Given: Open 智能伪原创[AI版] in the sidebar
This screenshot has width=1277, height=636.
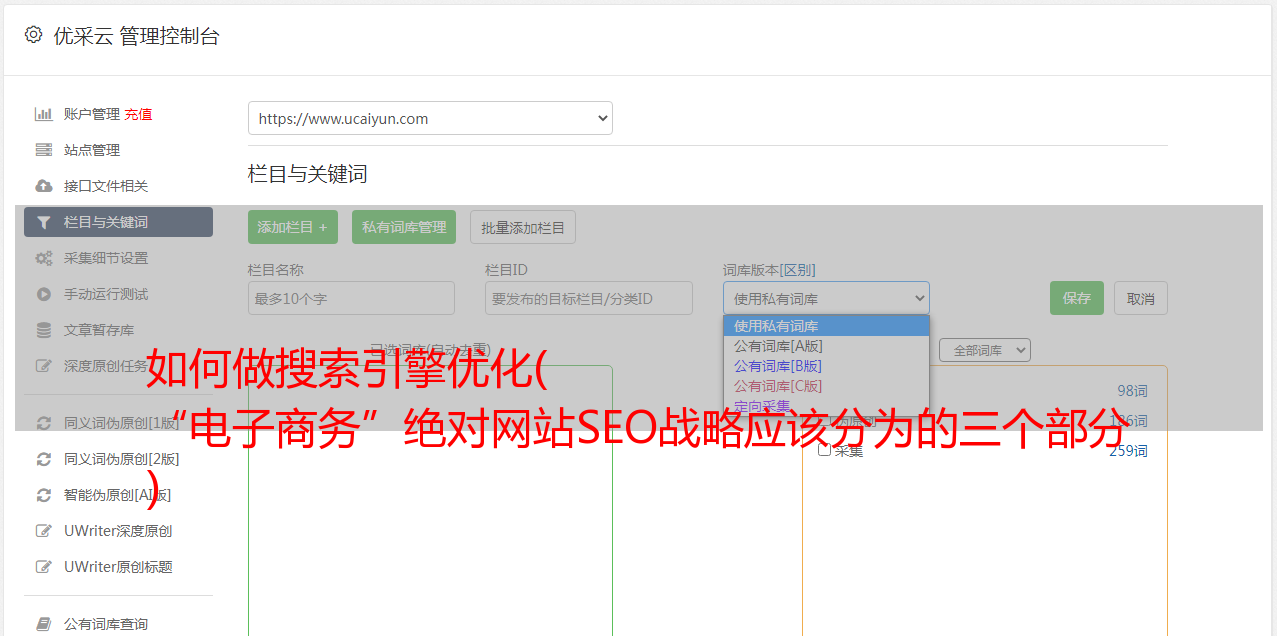Looking at the screenshot, I should click(118, 495).
